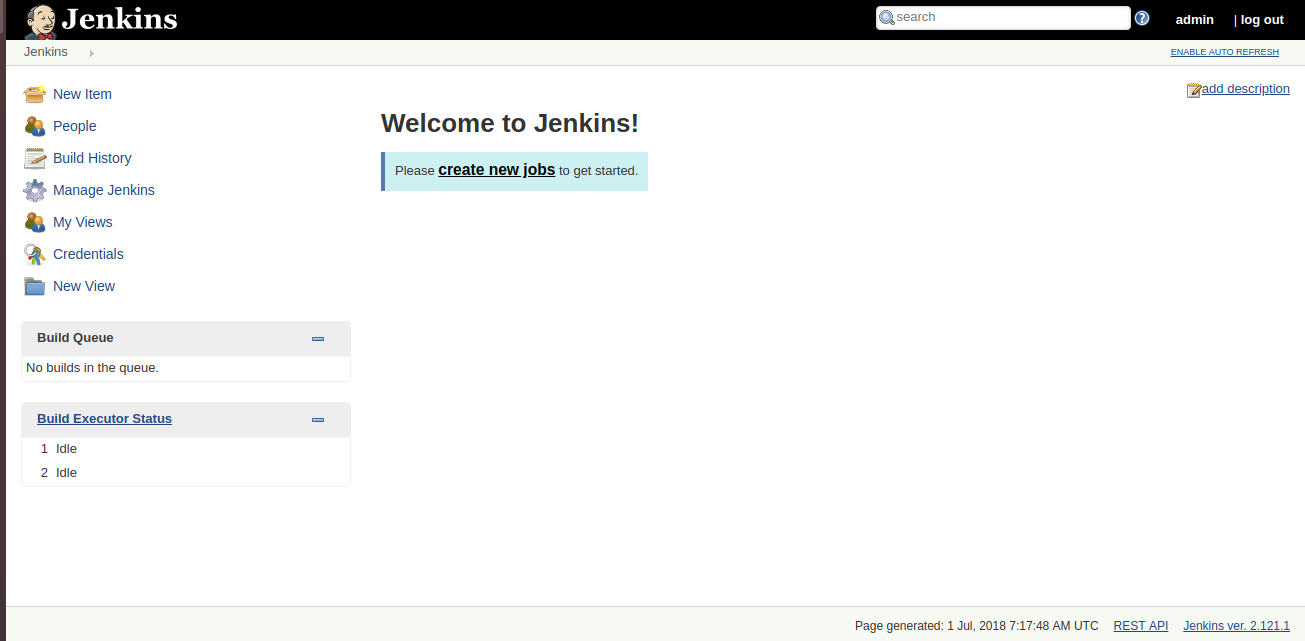
Task: Click the Manage Jenkins gear icon
Action: click(35, 190)
